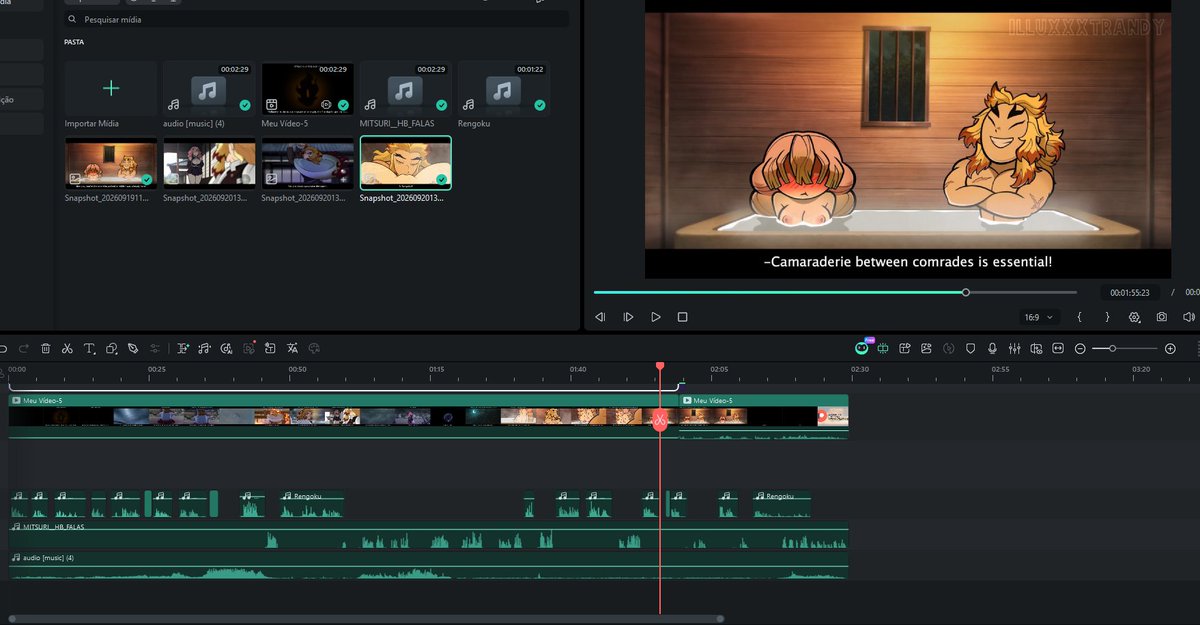
Task: Open the AI Copilot assistant icon
Action: click(x=862, y=348)
